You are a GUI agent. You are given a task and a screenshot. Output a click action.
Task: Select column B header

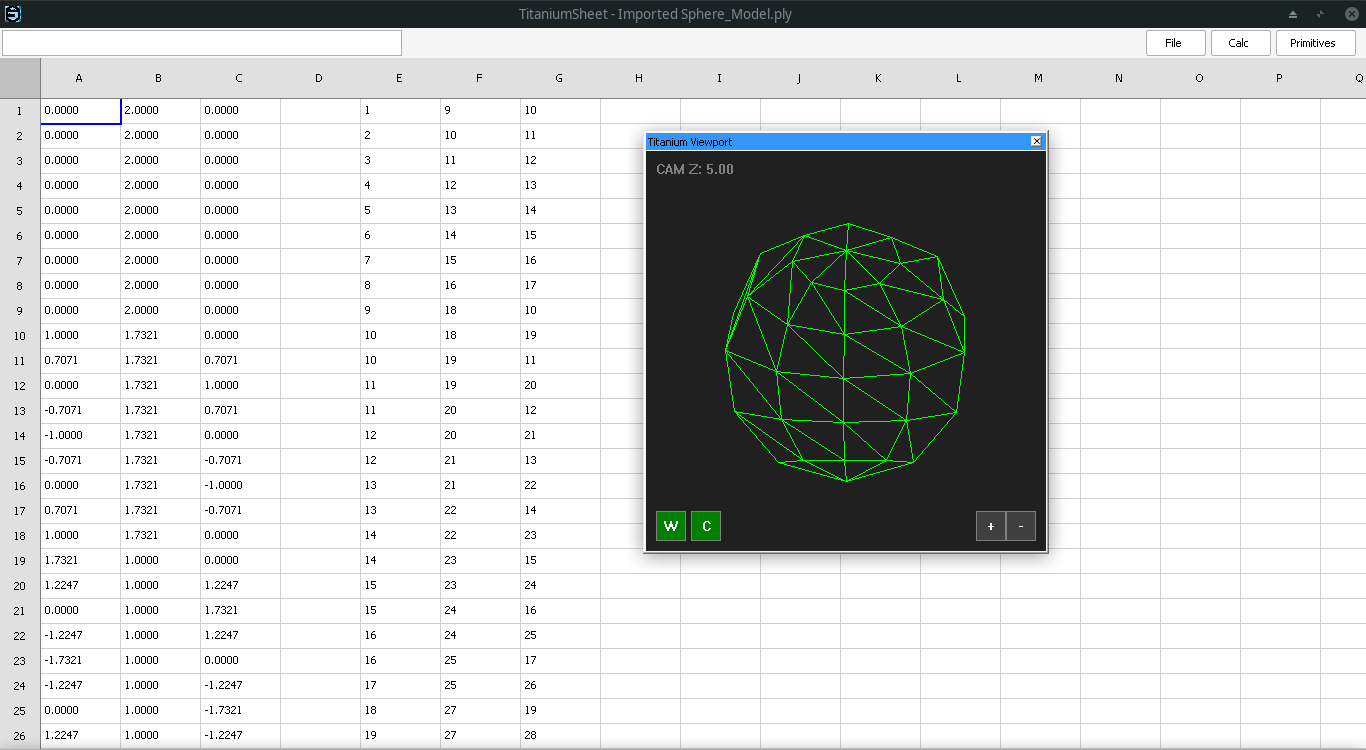click(160, 78)
